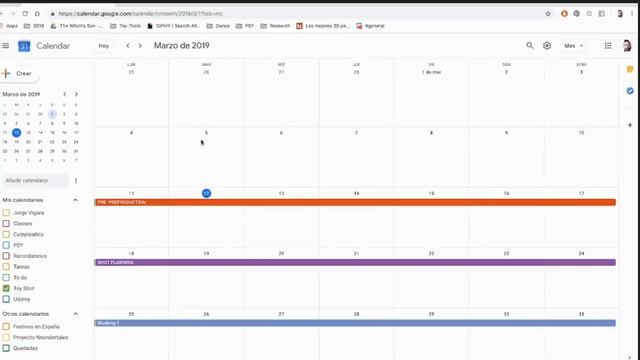Open the main hamburger menu

point(5,46)
